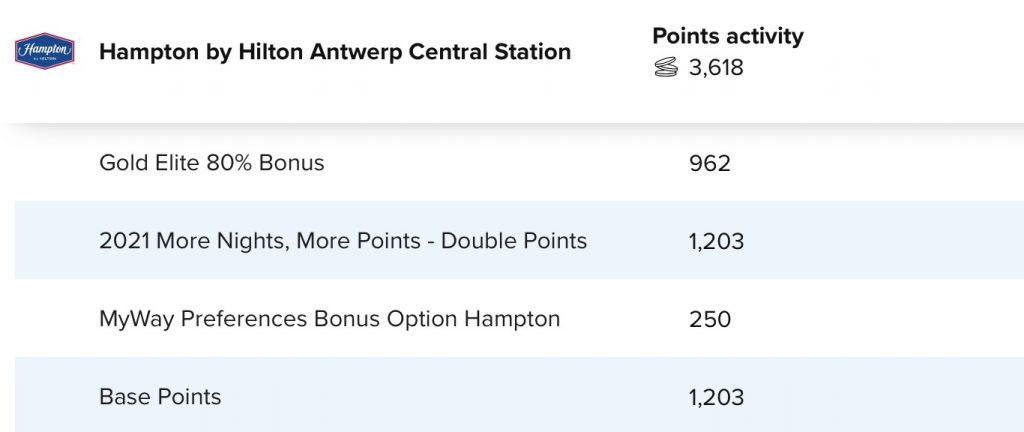Select the 2021 More Nights, More Points row

343,241
